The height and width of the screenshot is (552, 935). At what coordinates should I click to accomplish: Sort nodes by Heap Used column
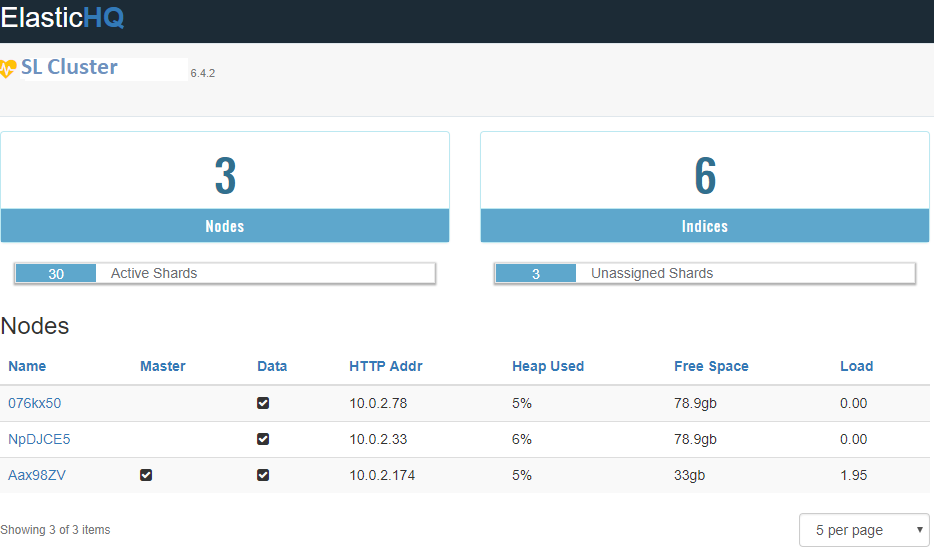547,366
